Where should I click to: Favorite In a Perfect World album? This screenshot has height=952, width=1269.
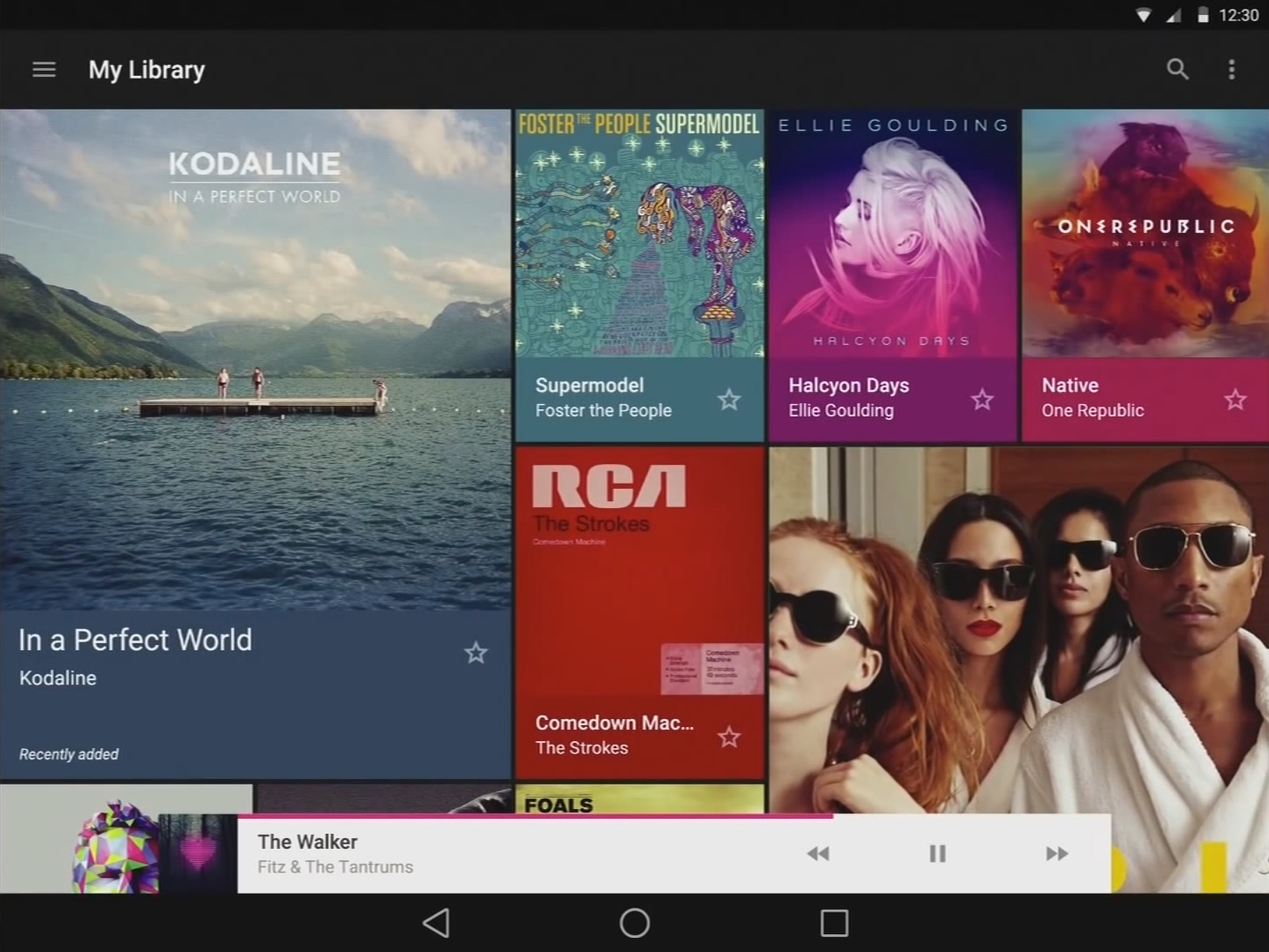476,653
